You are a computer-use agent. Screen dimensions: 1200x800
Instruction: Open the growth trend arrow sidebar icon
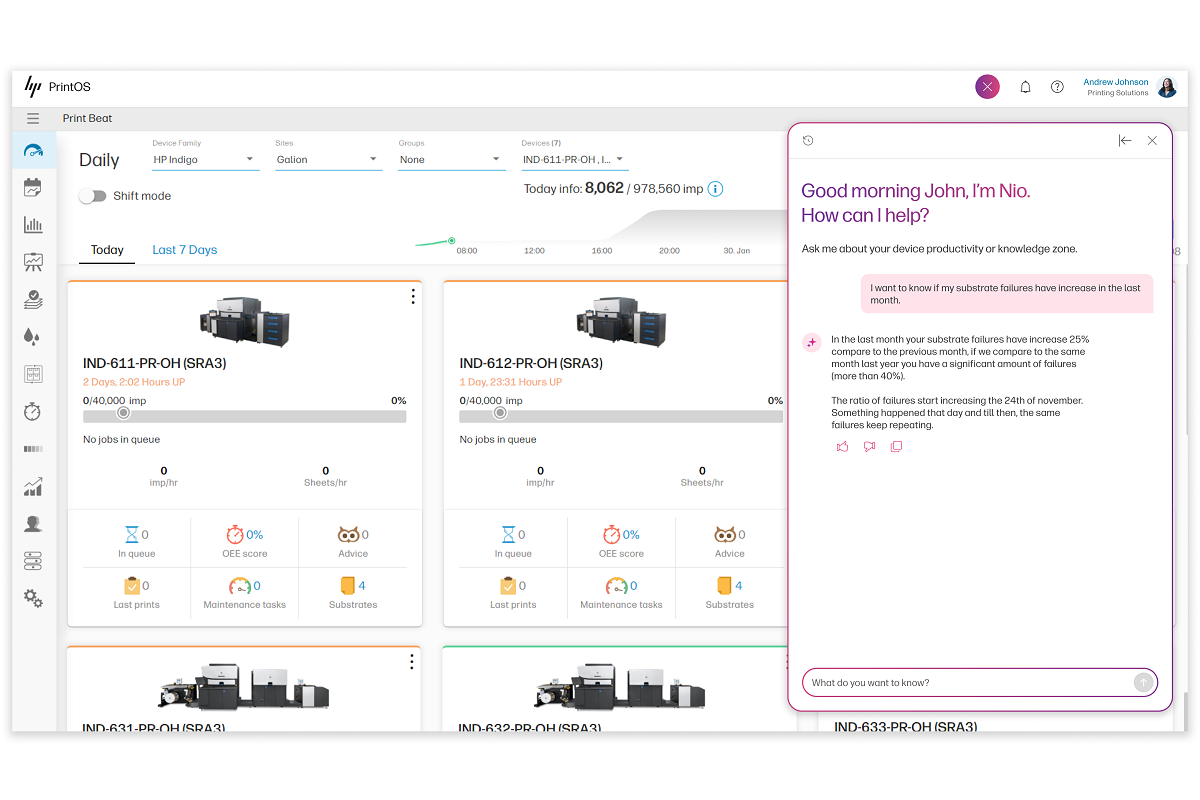point(33,487)
